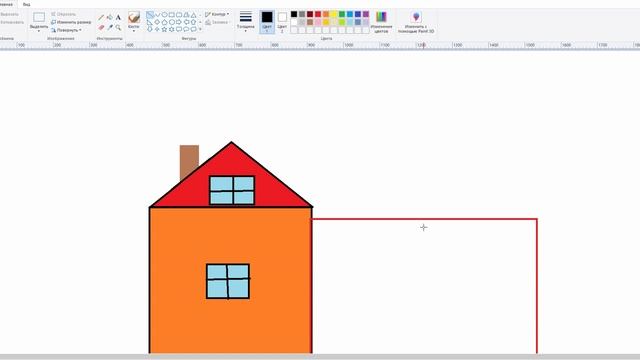The width and height of the screenshot is (640, 360).
Task: Select the Color picker eyedropper tool
Action: click(x=110, y=27)
